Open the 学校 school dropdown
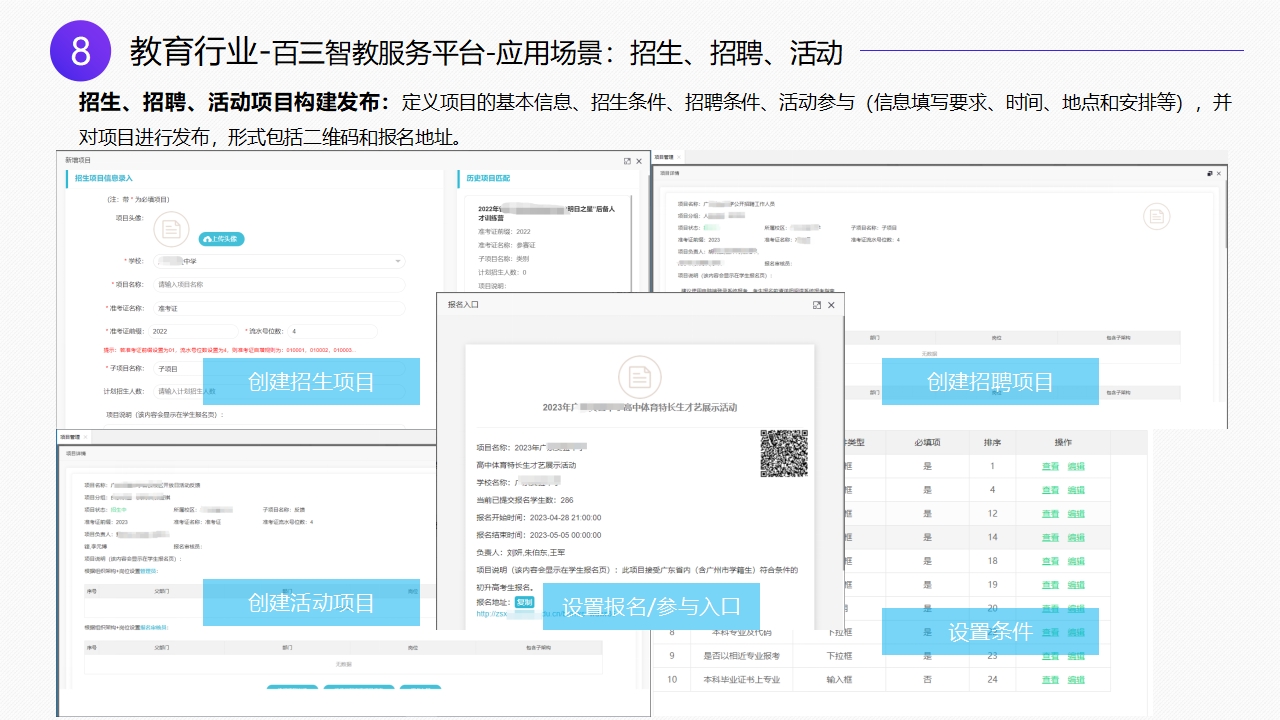This screenshot has height=720, width=1280. (x=279, y=261)
